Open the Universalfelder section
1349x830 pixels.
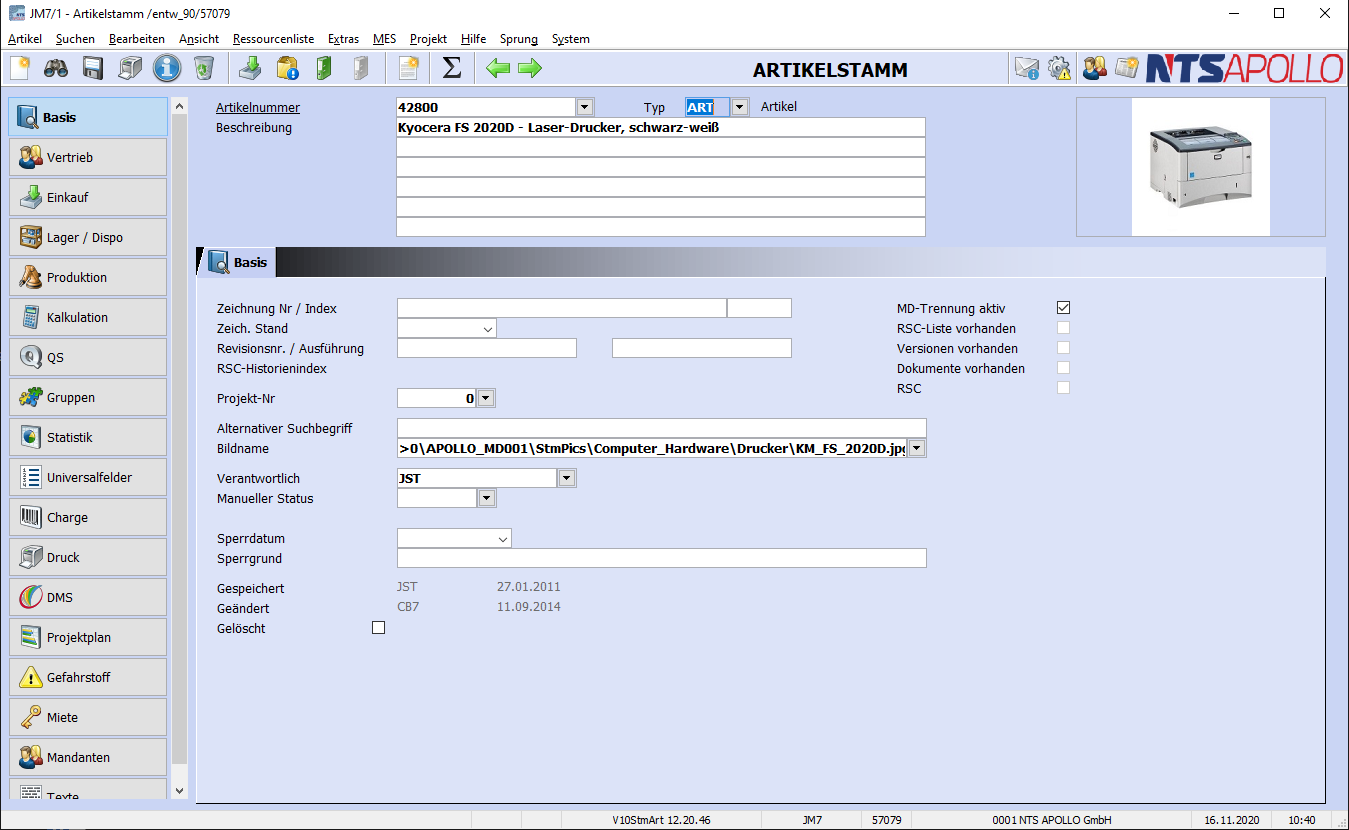(x=88, y=477)
